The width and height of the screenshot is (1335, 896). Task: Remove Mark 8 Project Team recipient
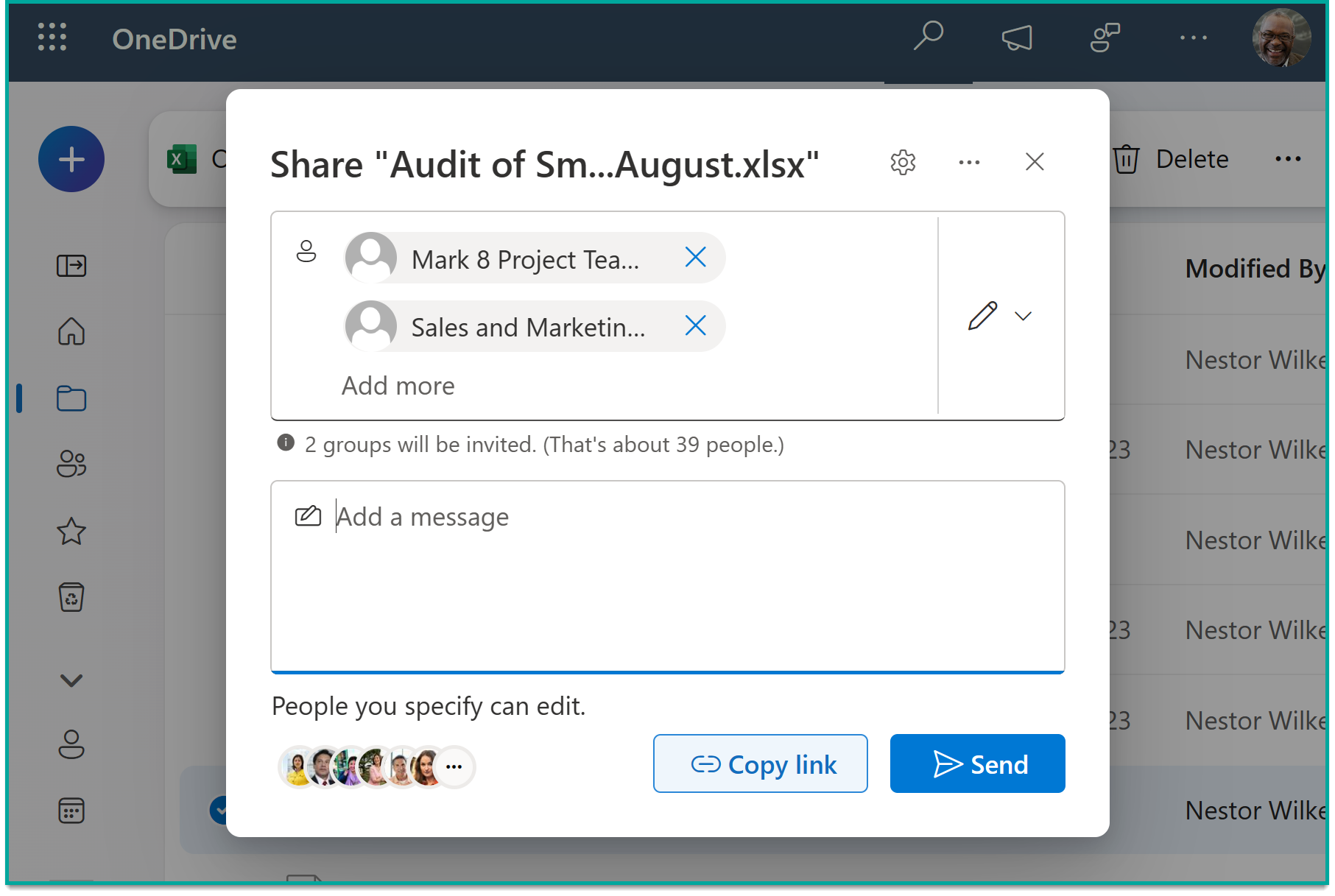click(695, 258)
